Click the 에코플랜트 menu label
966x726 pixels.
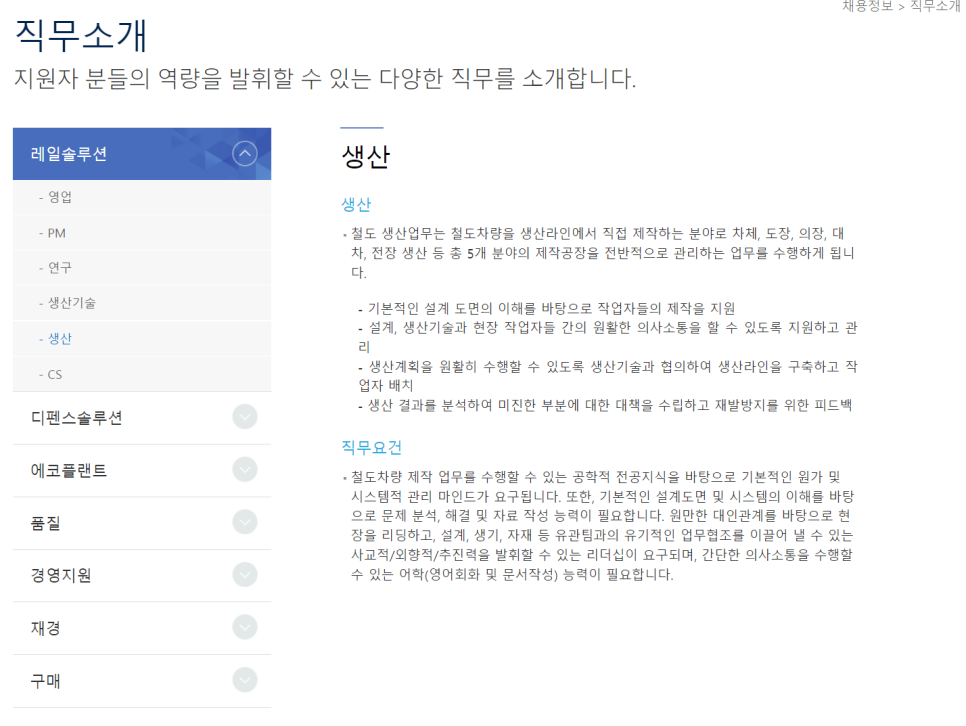pyautogui.click(x=69, y=470)
